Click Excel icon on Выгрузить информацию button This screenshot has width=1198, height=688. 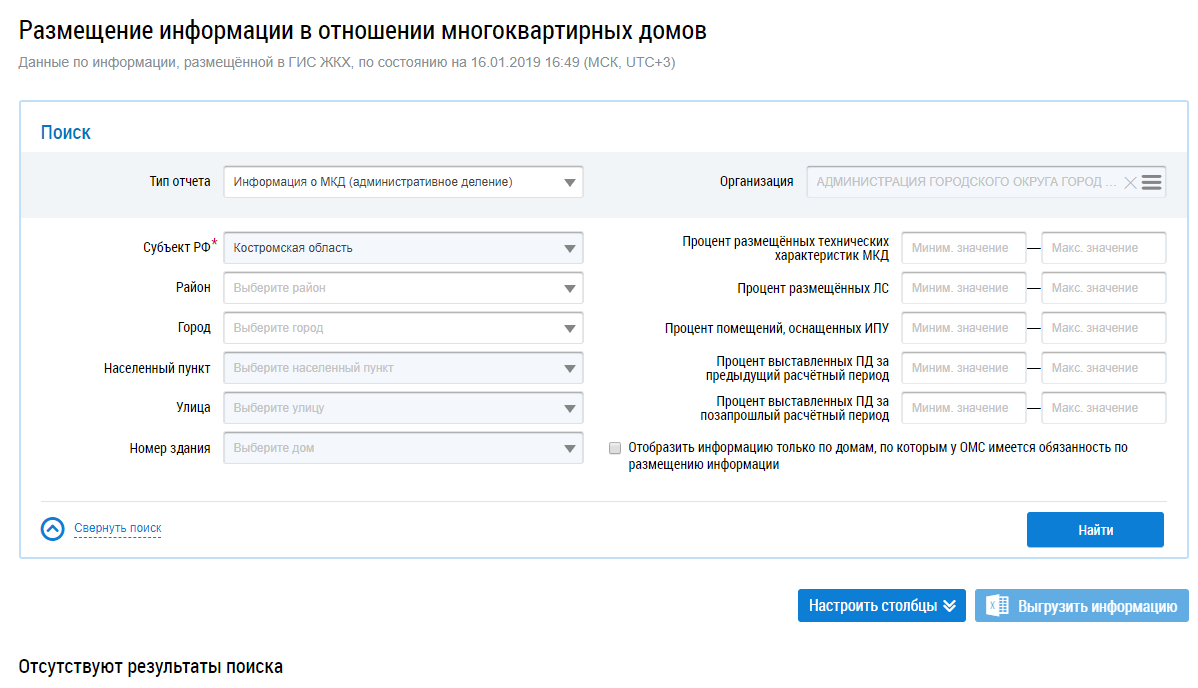tap(997, 606)
